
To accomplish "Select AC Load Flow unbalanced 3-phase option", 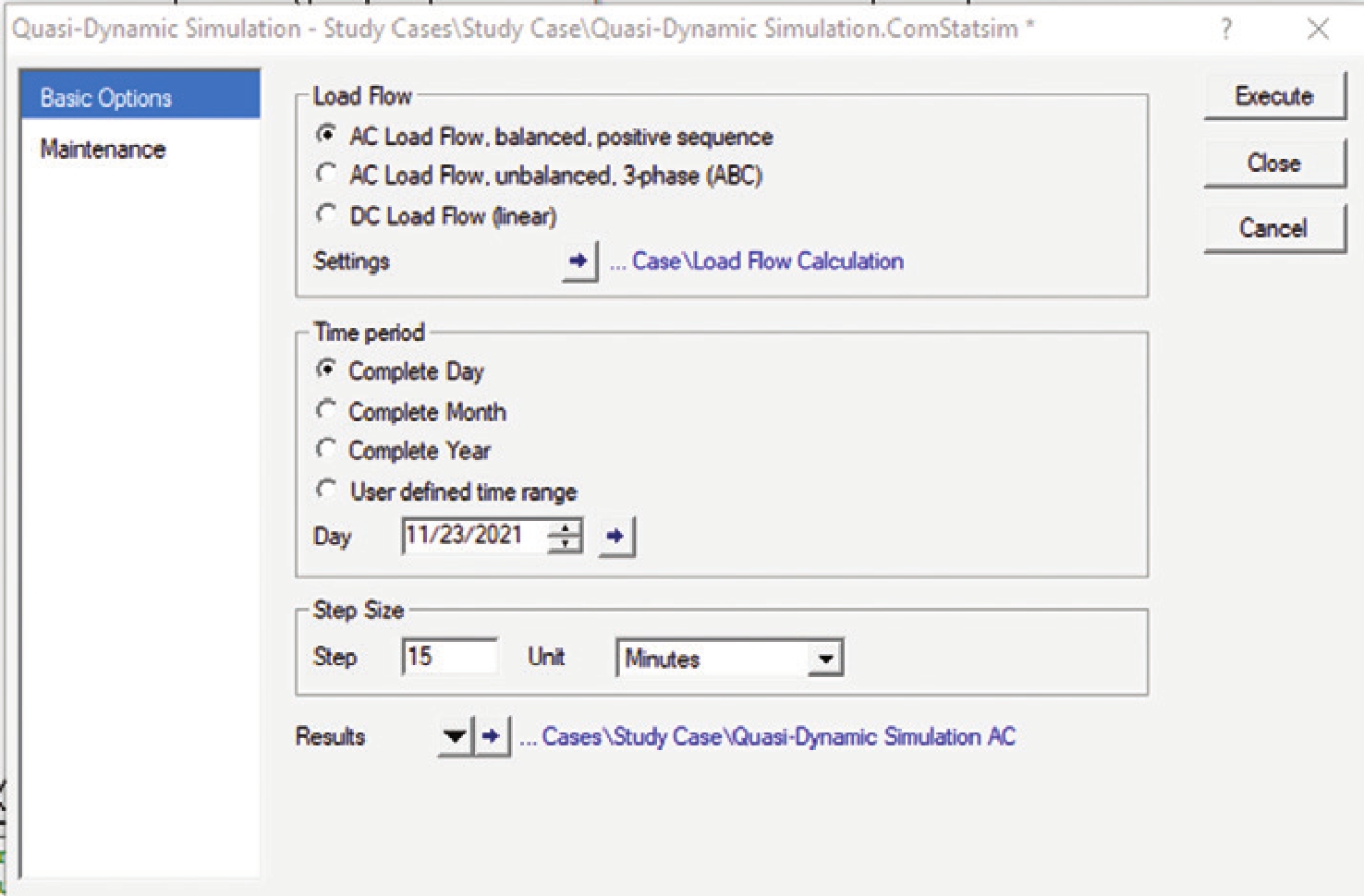I will 326,175.
